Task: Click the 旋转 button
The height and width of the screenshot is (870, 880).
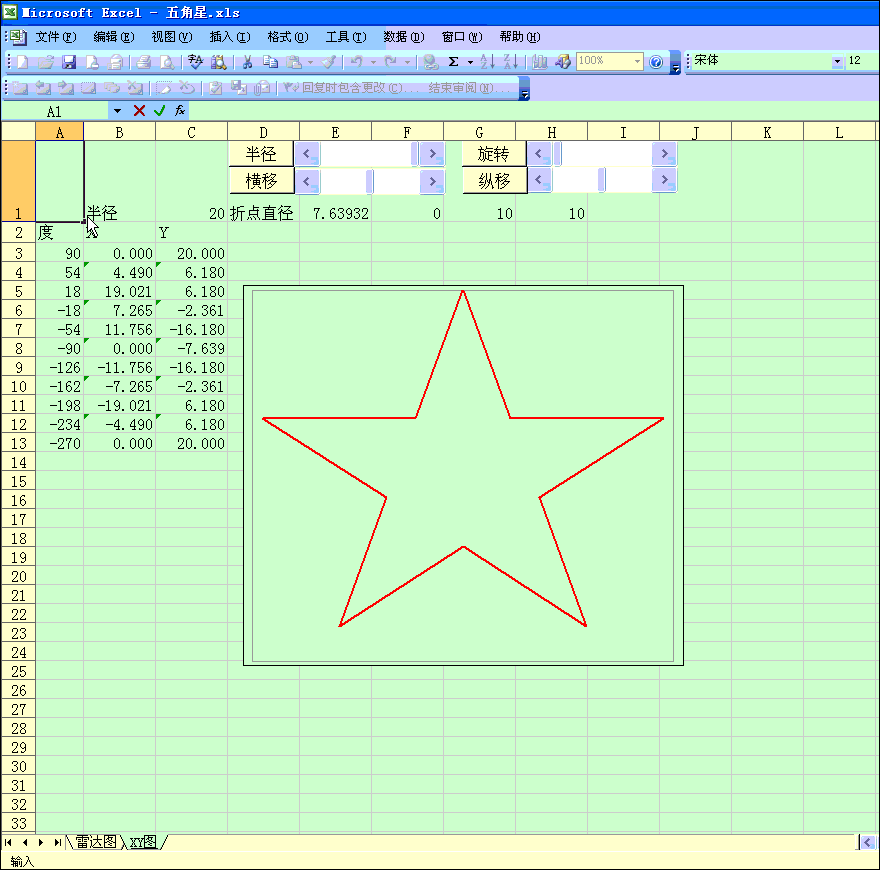Action: point(494,154)
